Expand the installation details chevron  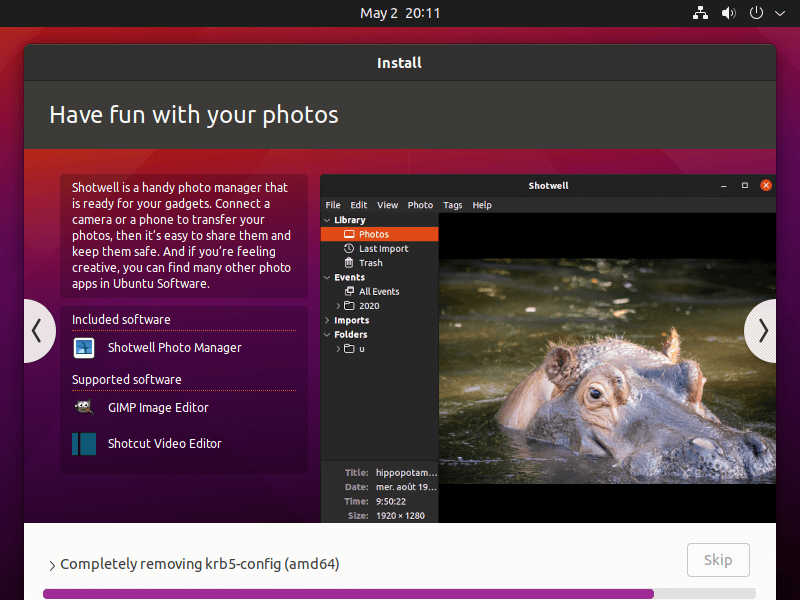tap(52, 565)
